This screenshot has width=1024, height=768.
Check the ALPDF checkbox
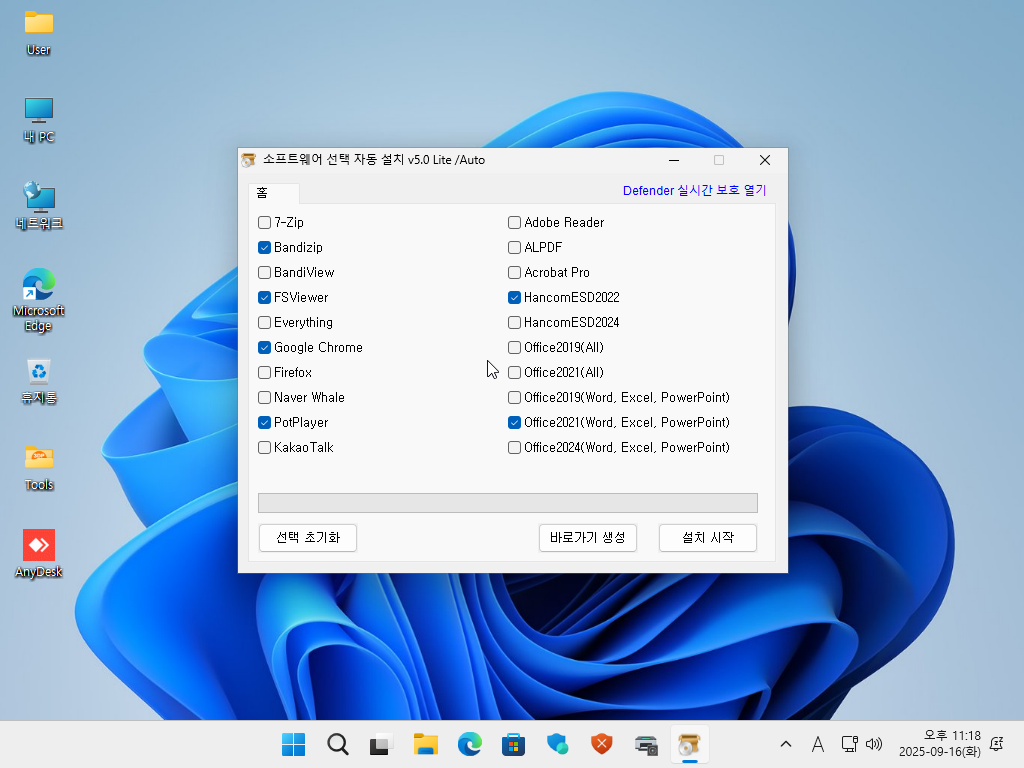tap(515, 248)
